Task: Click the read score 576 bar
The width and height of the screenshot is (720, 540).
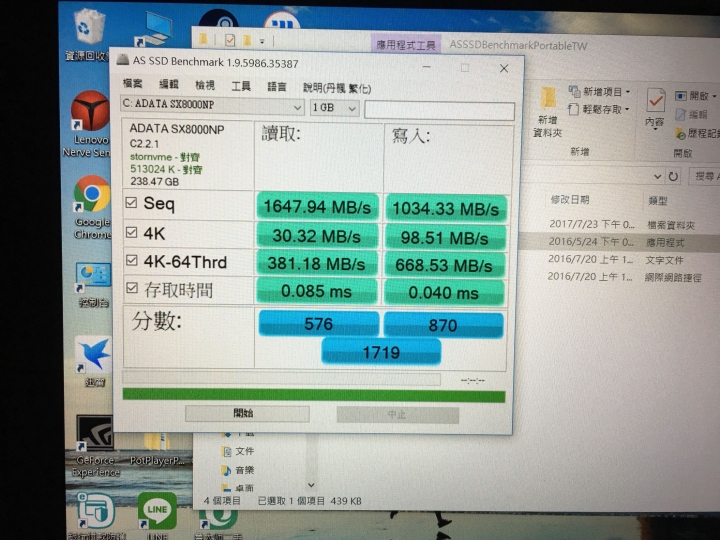Action: (319, 324)
